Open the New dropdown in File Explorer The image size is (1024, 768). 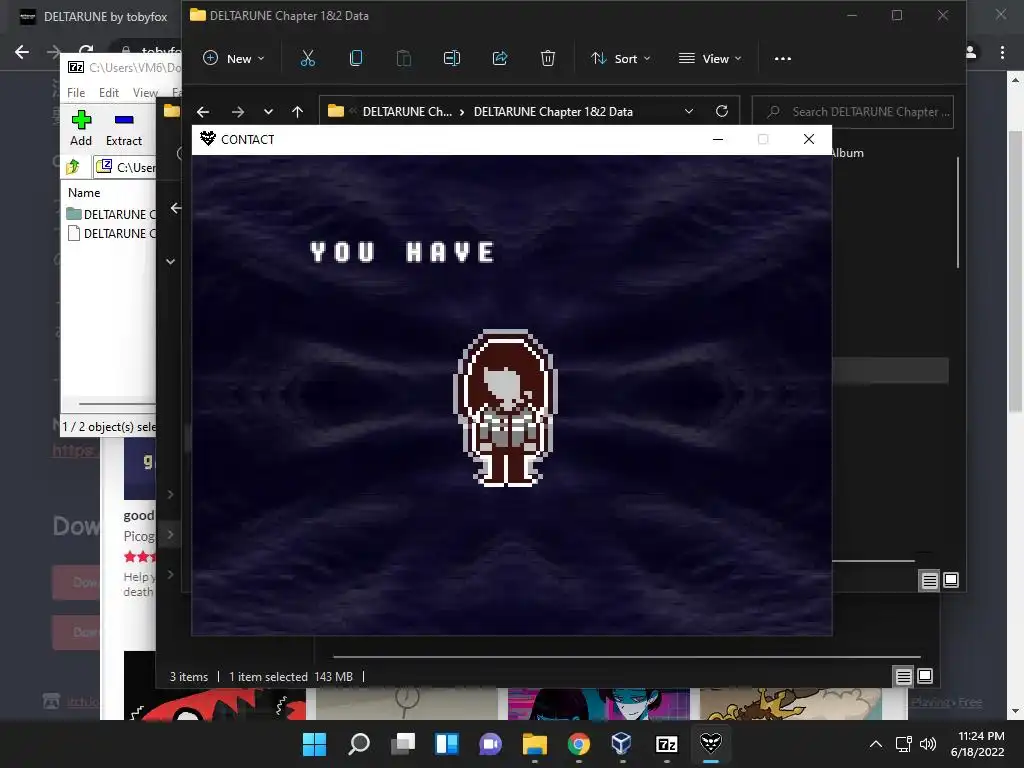[x=234, y=59]
